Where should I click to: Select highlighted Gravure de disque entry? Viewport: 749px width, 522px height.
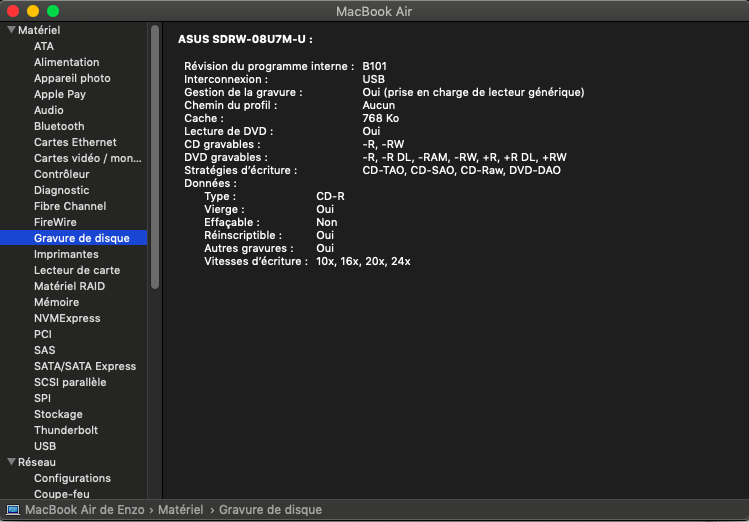(74, 238)
